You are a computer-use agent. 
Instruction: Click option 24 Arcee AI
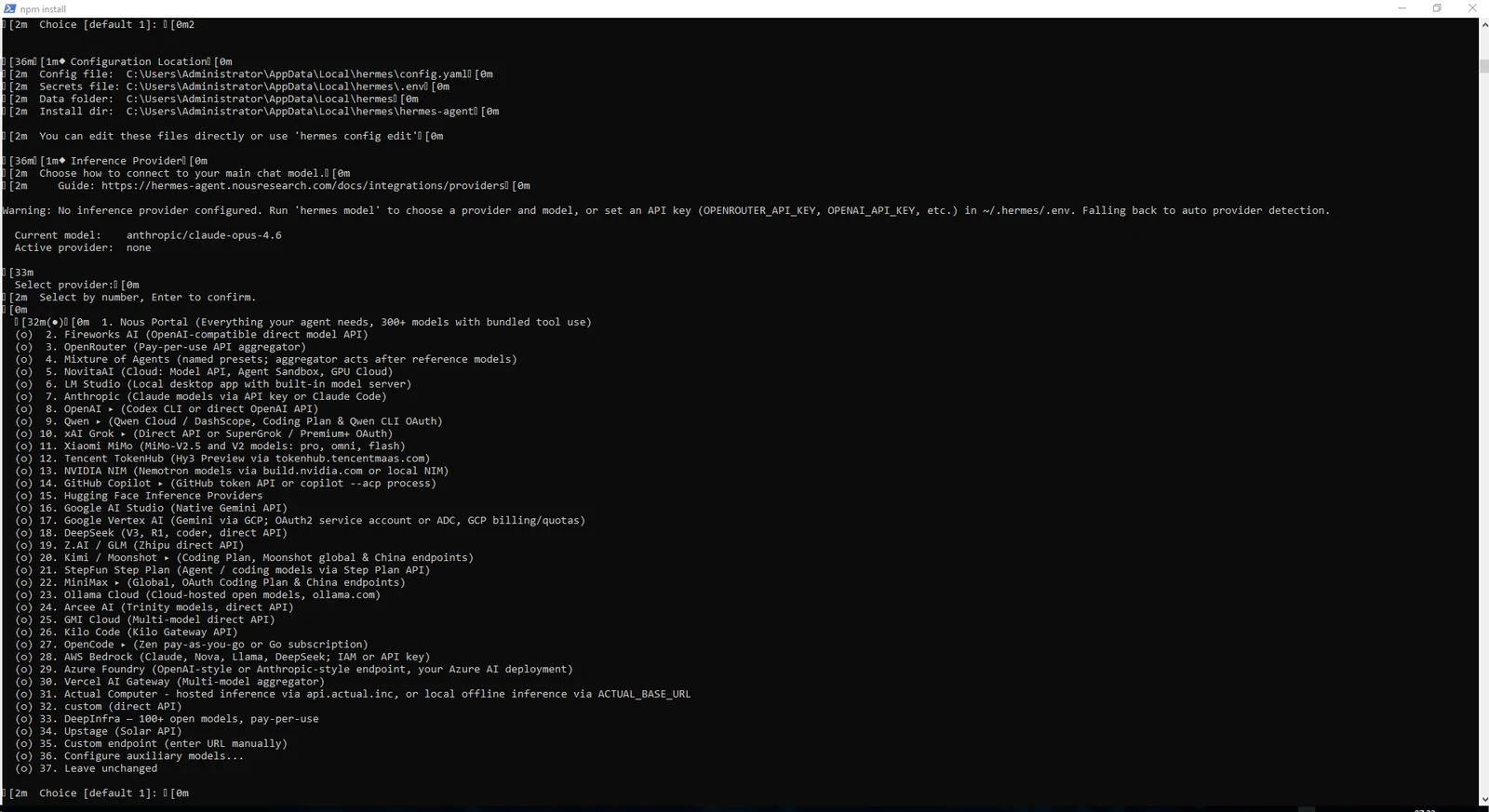click(x=154, y=607)
